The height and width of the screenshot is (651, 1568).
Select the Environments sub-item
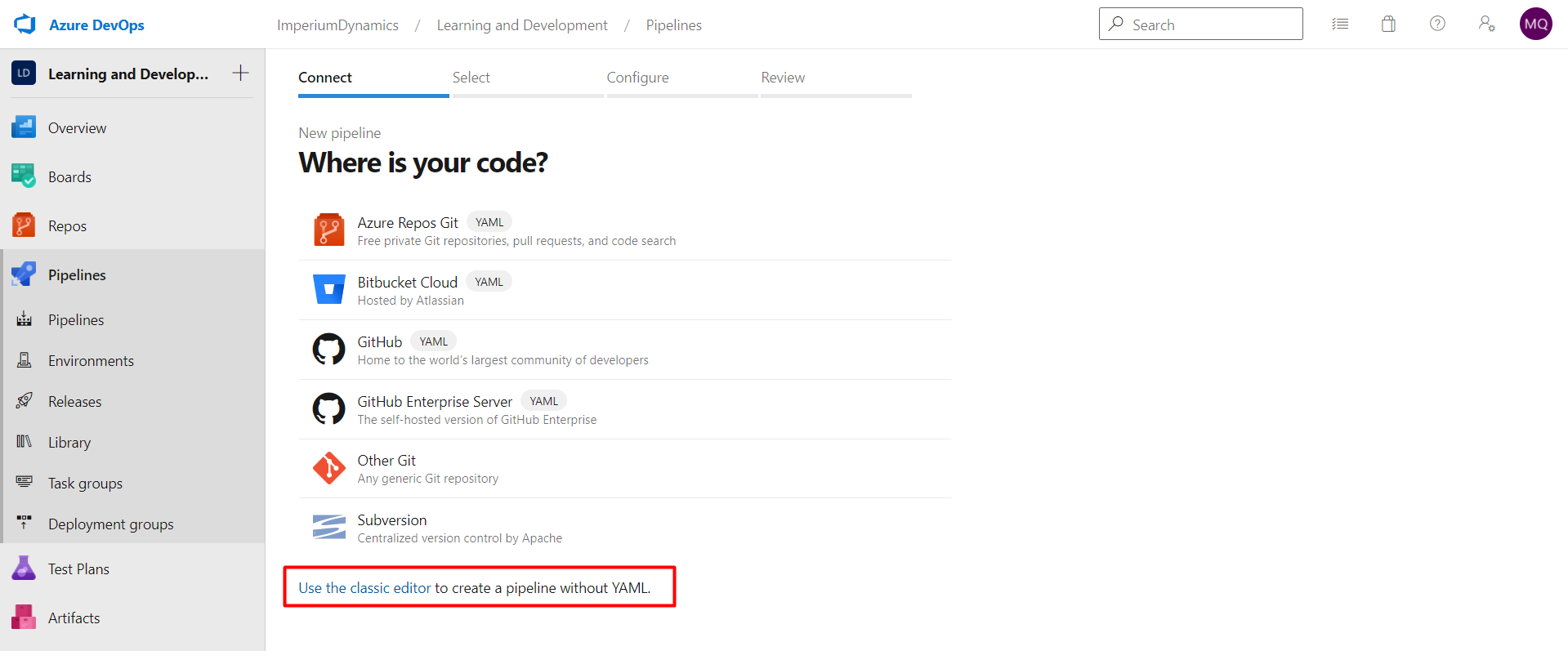point(91,361)
